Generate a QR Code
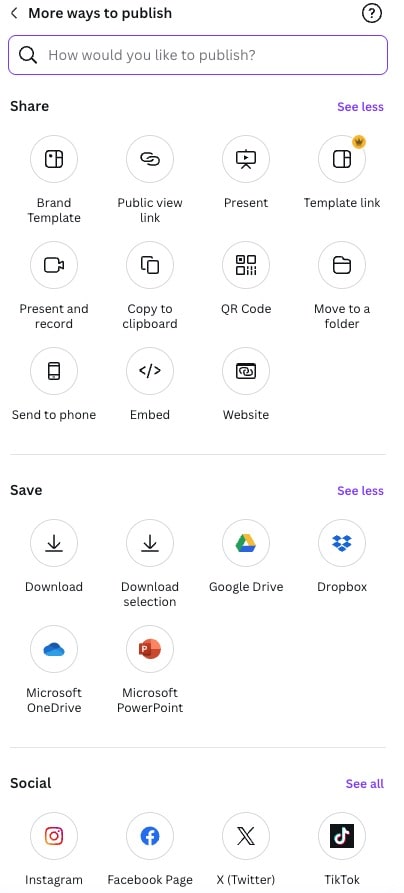This screenshot has height=893, width=404. (x=246, y=265)
